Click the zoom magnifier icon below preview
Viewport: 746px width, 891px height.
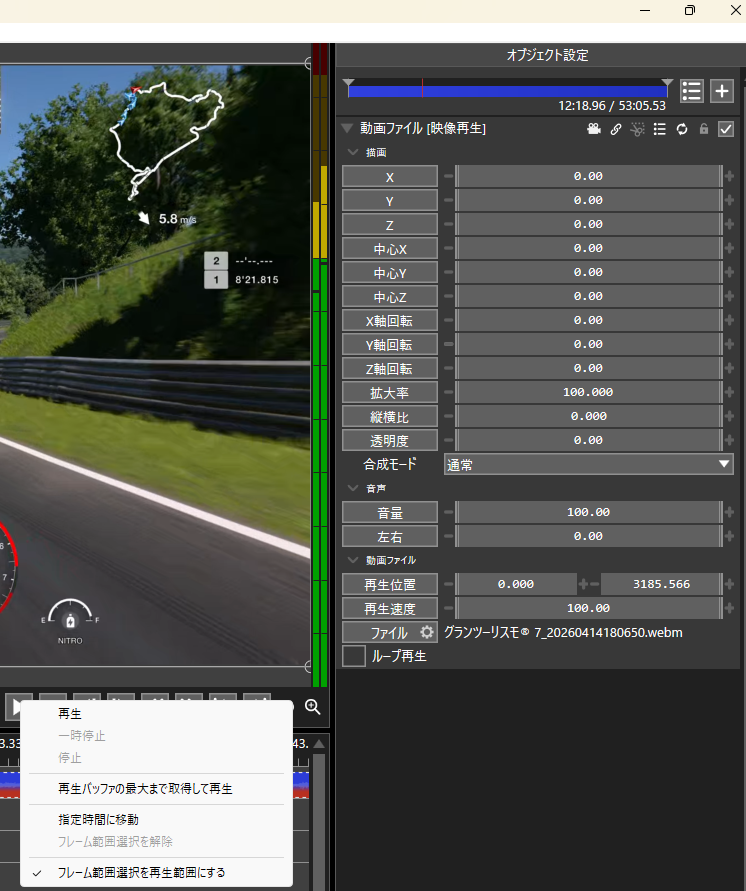pyautogui.click(x=312, y=706)
